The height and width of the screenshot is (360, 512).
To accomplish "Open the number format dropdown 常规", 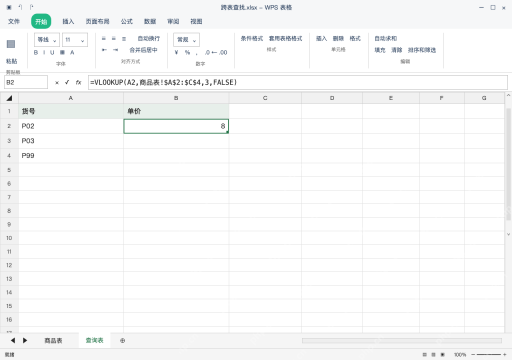I will pyautogui.click(x=186, y=40).
